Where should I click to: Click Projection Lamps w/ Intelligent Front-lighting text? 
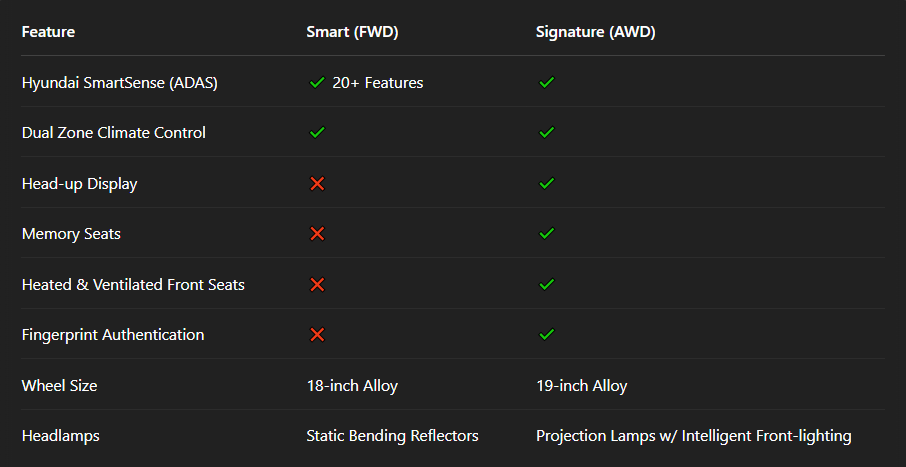pyautogui.click(x=693, y=436)
